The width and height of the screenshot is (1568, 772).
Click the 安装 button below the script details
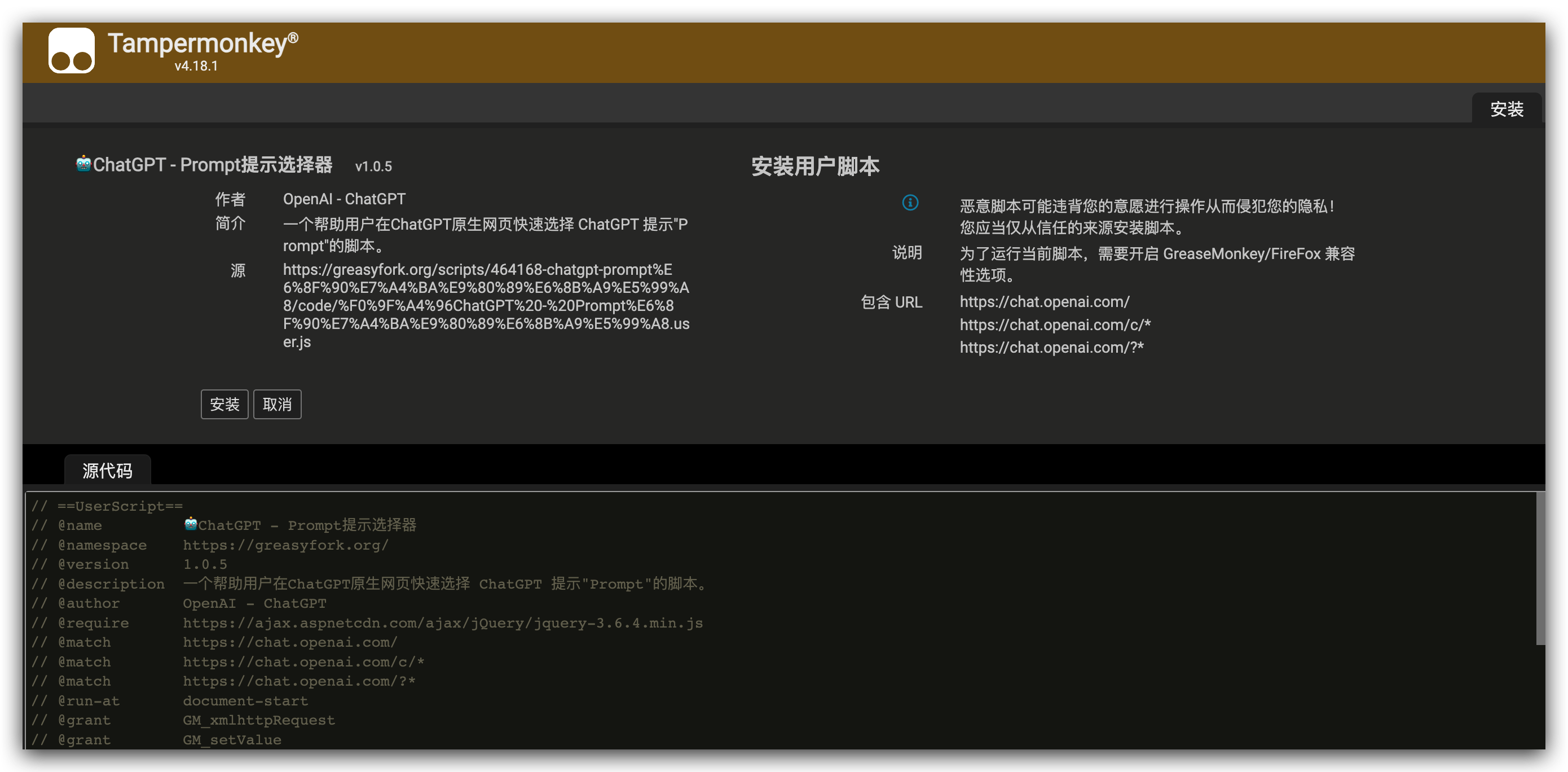coord(224,404)
